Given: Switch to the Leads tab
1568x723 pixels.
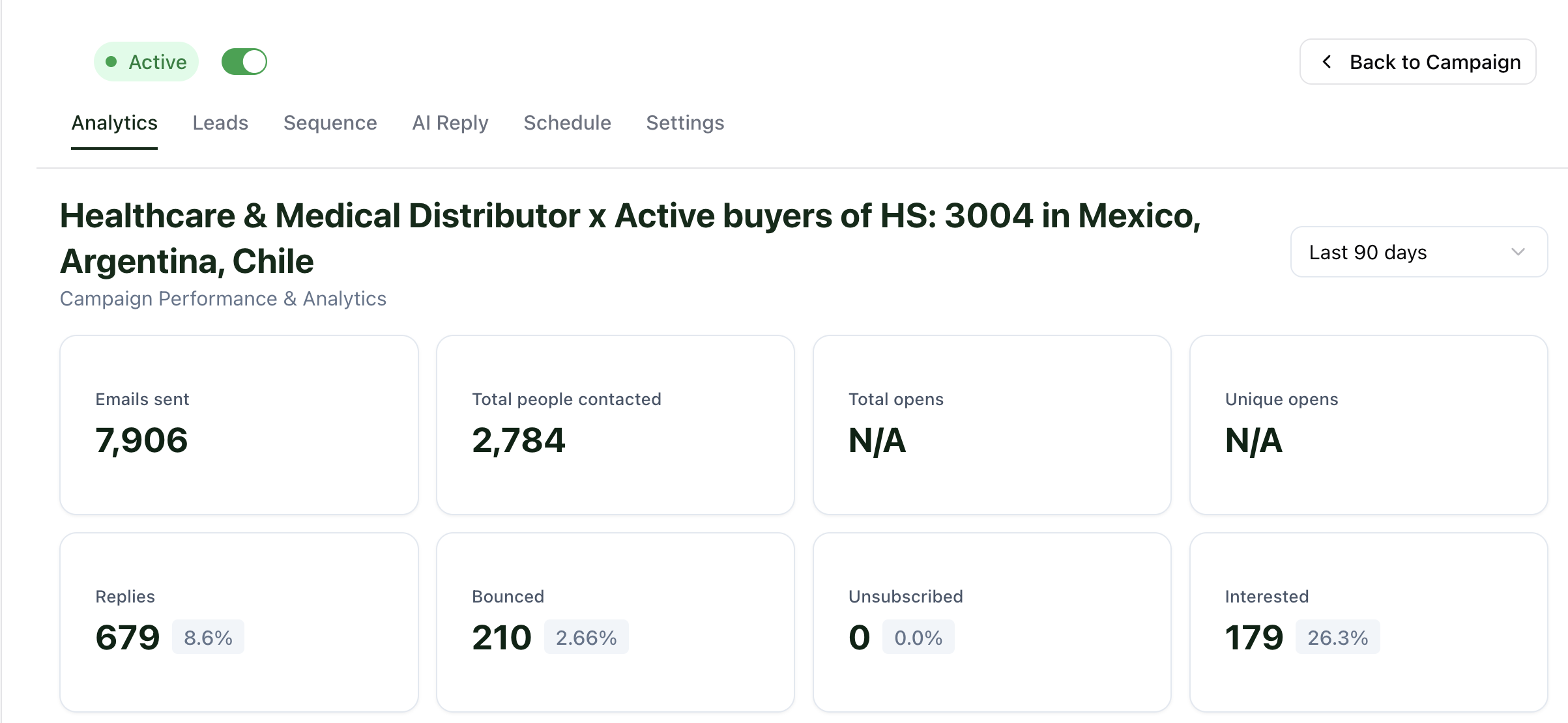Looking at the screenshot, I should (220, 123).
